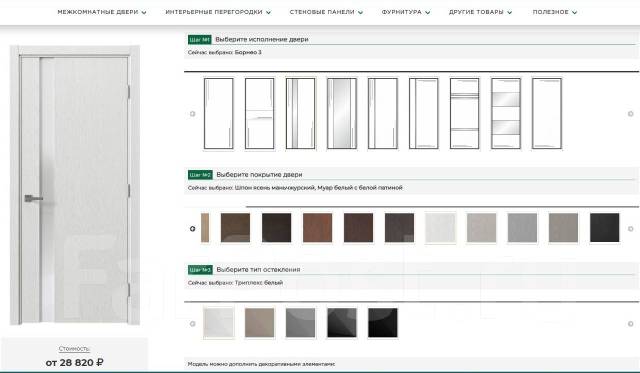Choose the dark grey-brown coating swatch
This screenshot has height=373, width=640.
[400, 228]
